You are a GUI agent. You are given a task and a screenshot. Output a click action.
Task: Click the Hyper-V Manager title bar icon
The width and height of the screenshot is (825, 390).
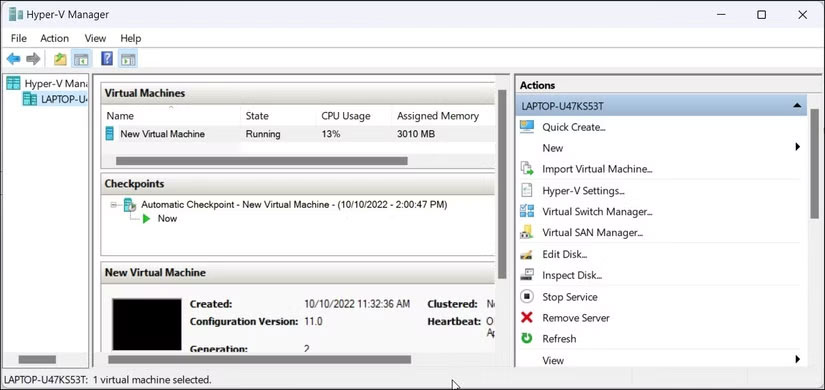click(16, 14)
